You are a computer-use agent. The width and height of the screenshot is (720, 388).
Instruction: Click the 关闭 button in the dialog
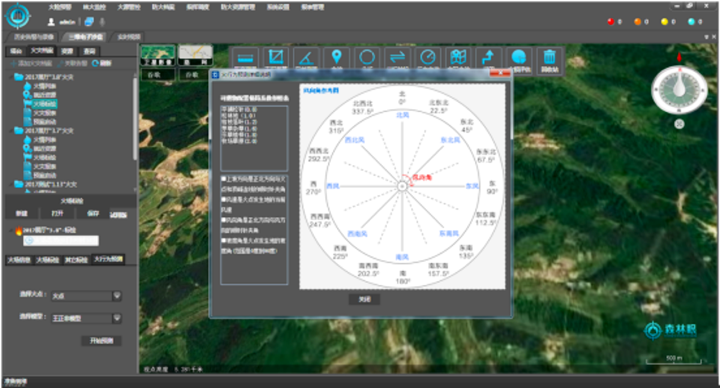tap(364, 299)
